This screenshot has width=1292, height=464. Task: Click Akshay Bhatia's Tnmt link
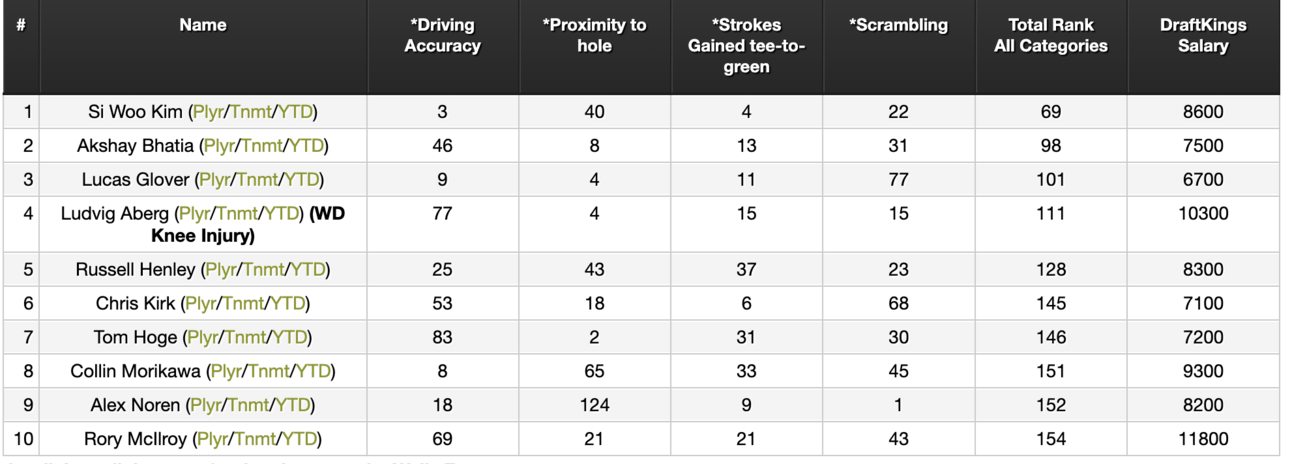click(260, 146)
